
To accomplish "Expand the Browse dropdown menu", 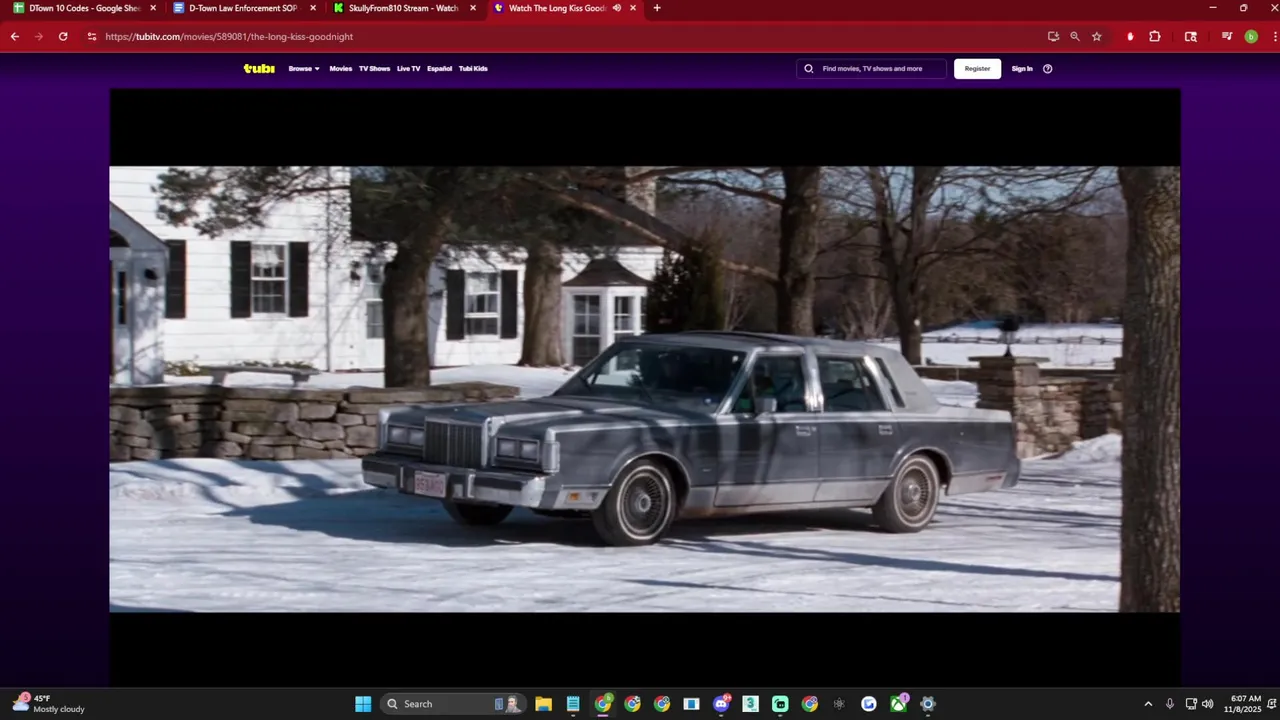I will [304, 69].
